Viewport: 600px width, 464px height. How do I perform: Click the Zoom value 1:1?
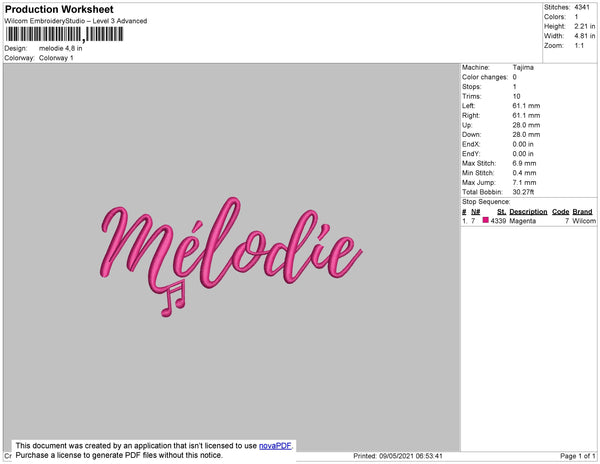tap(579, 46)
